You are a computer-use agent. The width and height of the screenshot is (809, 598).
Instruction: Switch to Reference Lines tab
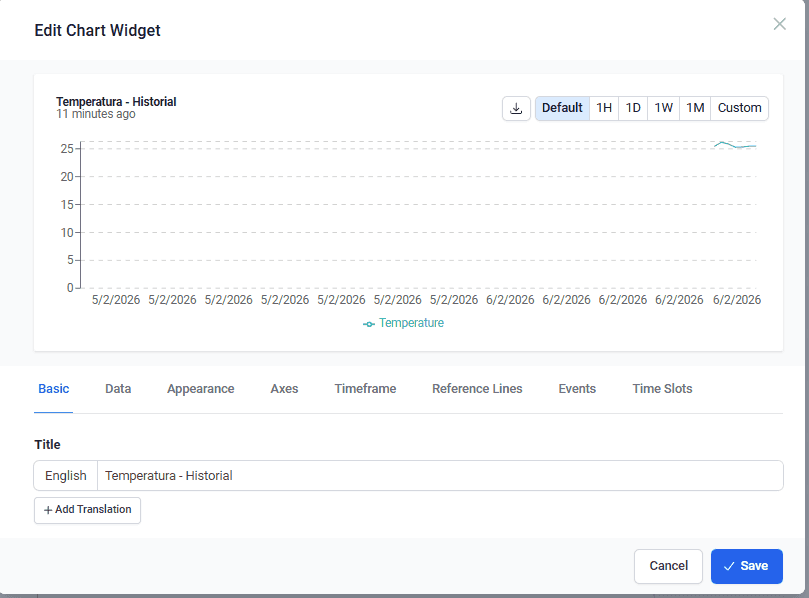[477, 389]
